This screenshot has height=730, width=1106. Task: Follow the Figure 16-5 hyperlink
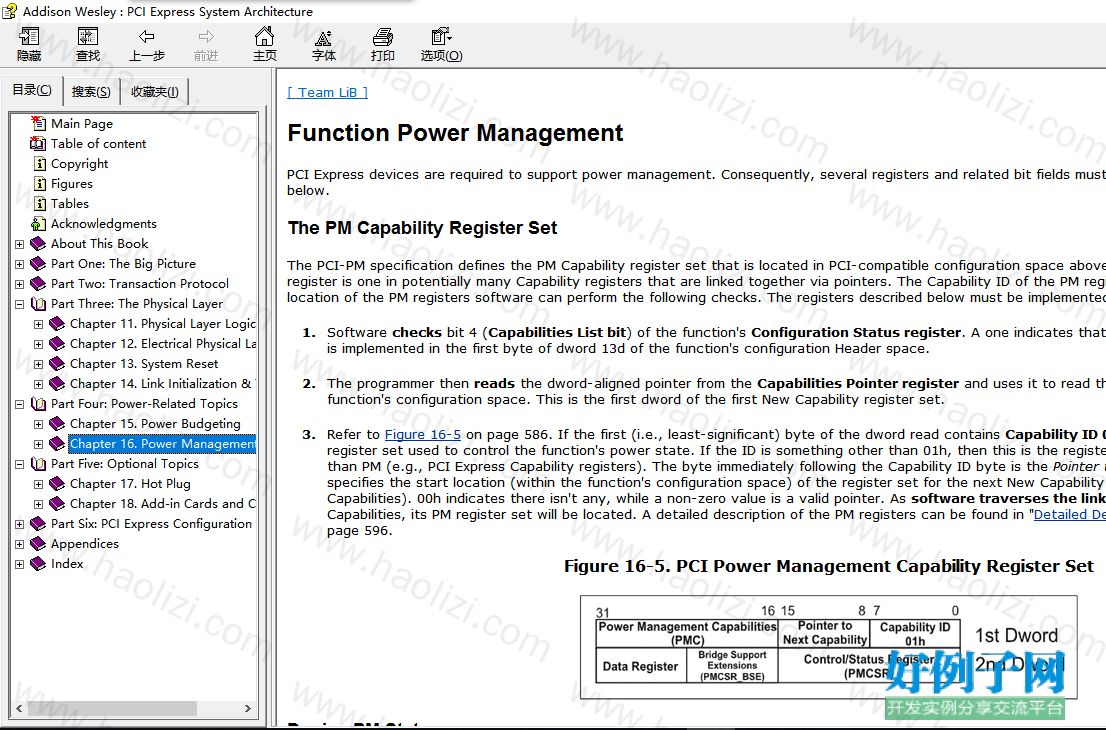(x=423, y=434)
